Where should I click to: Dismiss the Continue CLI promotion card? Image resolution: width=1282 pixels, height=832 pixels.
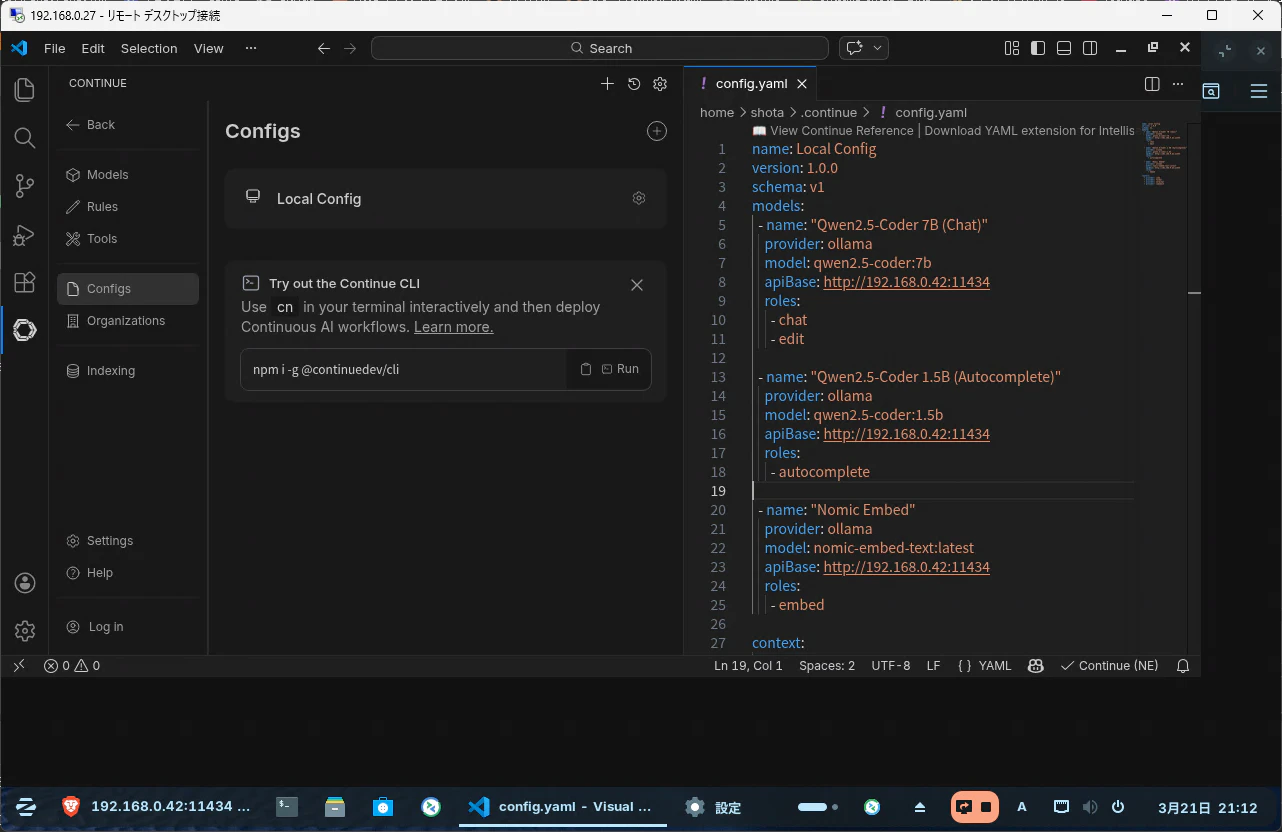637,285
